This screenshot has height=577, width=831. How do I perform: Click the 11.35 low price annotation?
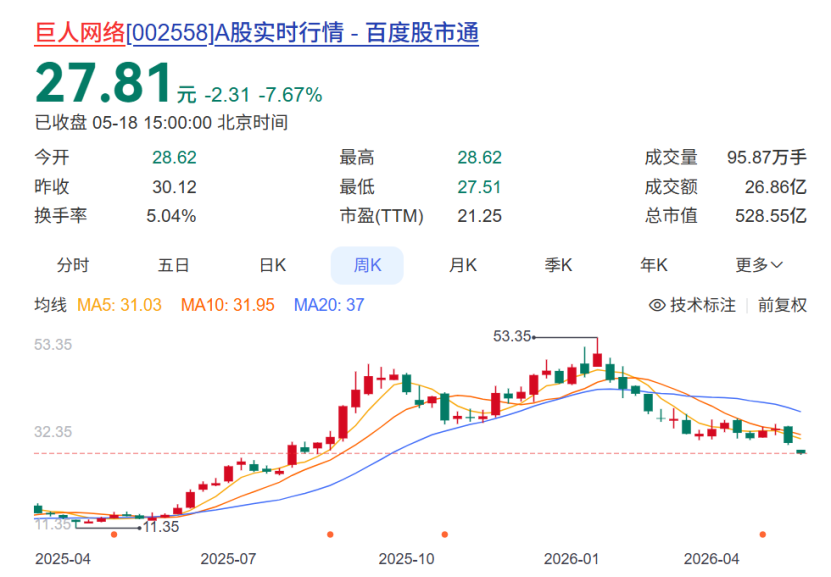pos(161,527)
